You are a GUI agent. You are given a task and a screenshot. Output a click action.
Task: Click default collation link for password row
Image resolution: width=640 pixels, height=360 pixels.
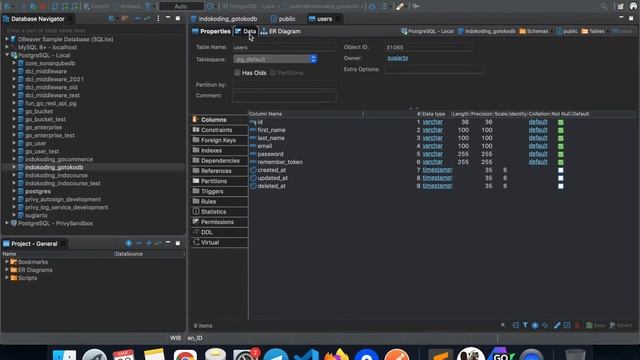click(538, 154)
